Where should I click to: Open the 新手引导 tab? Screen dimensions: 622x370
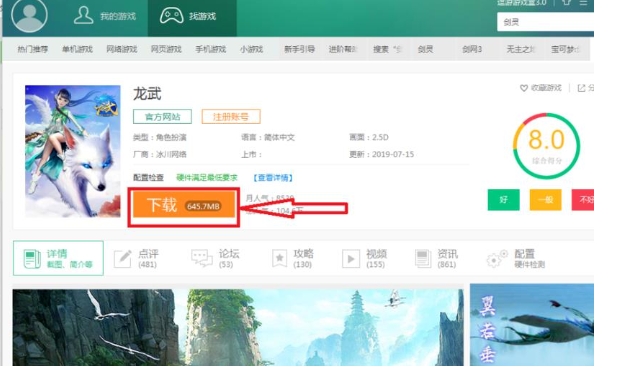point(299,49)
